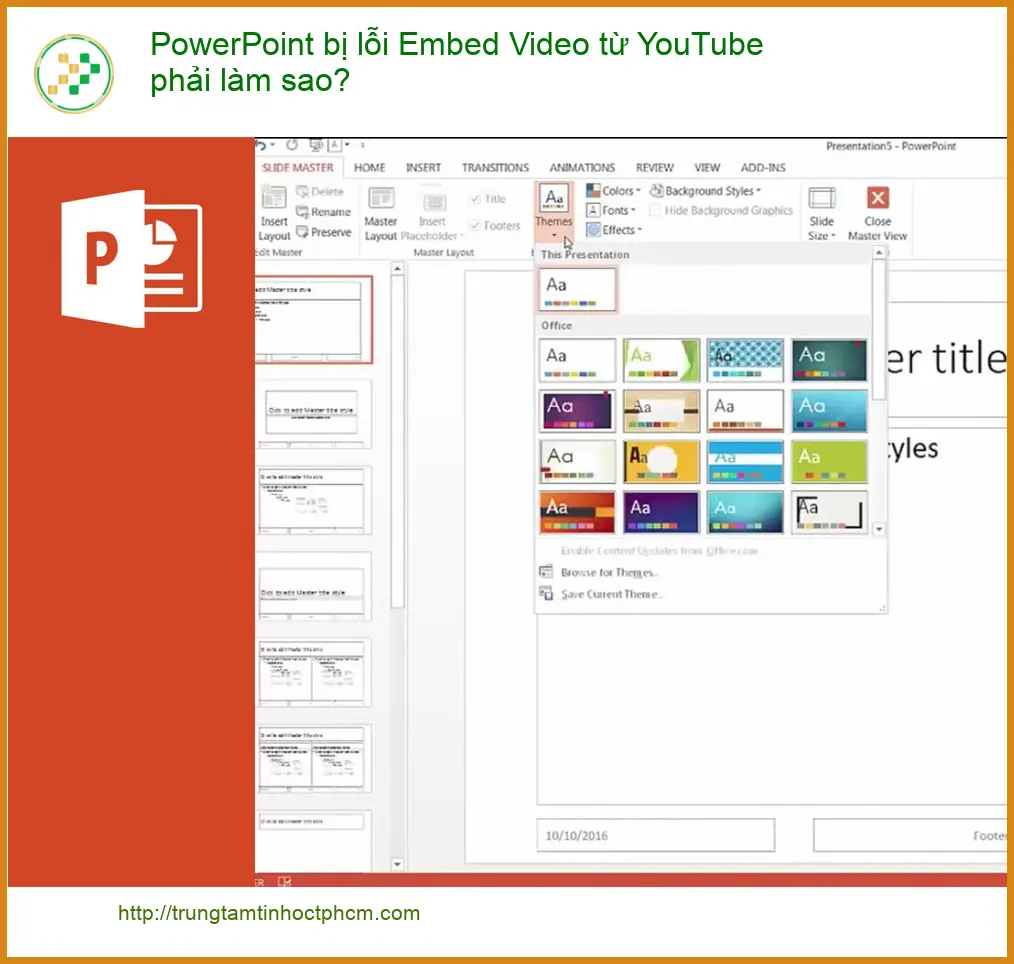This screenshot has width=1014, height=964.
Task: Select the bright blue striped theme thumbnail
Action: (745, 462)
